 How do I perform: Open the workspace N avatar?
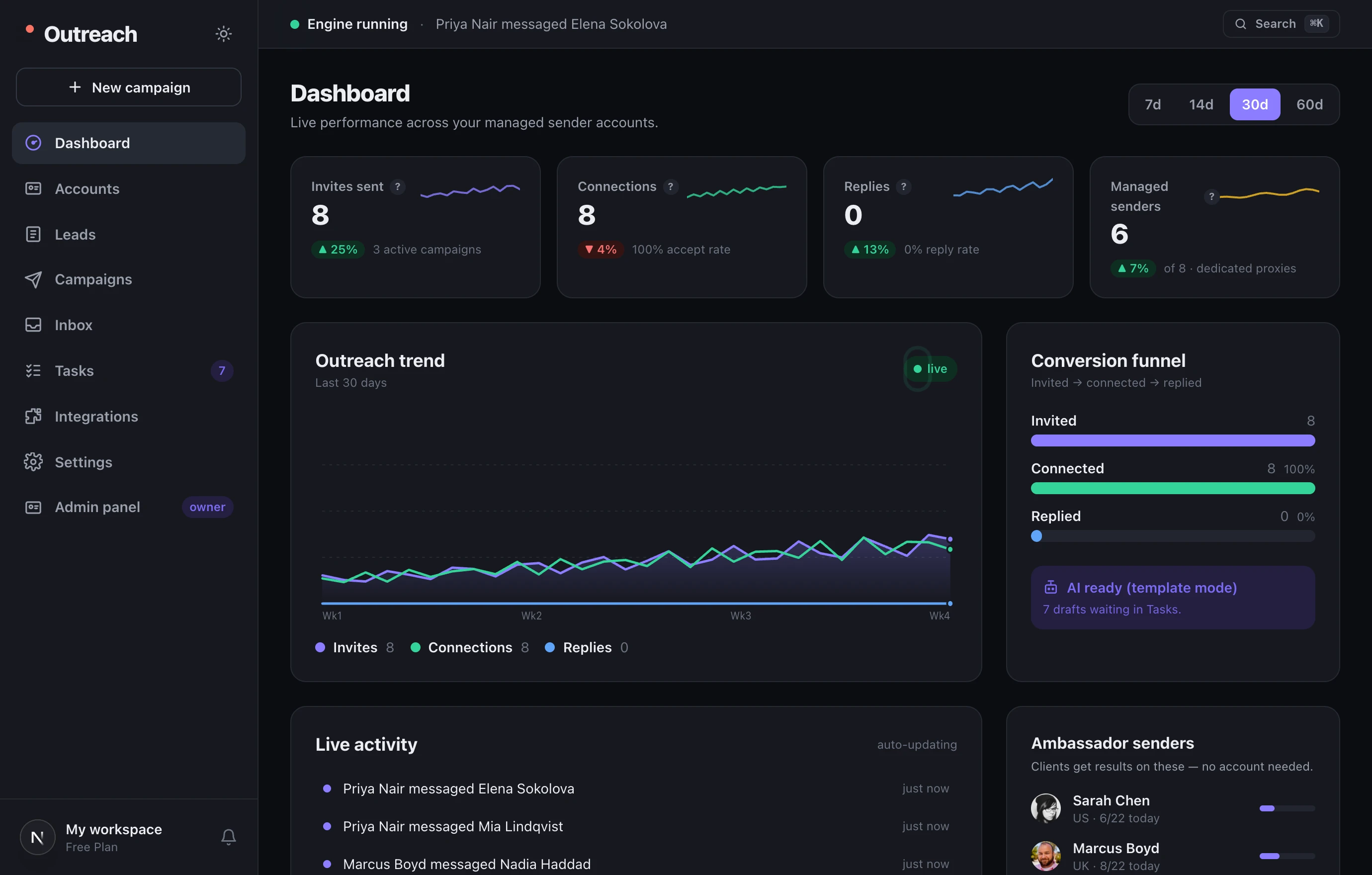[x=38, y=837]
